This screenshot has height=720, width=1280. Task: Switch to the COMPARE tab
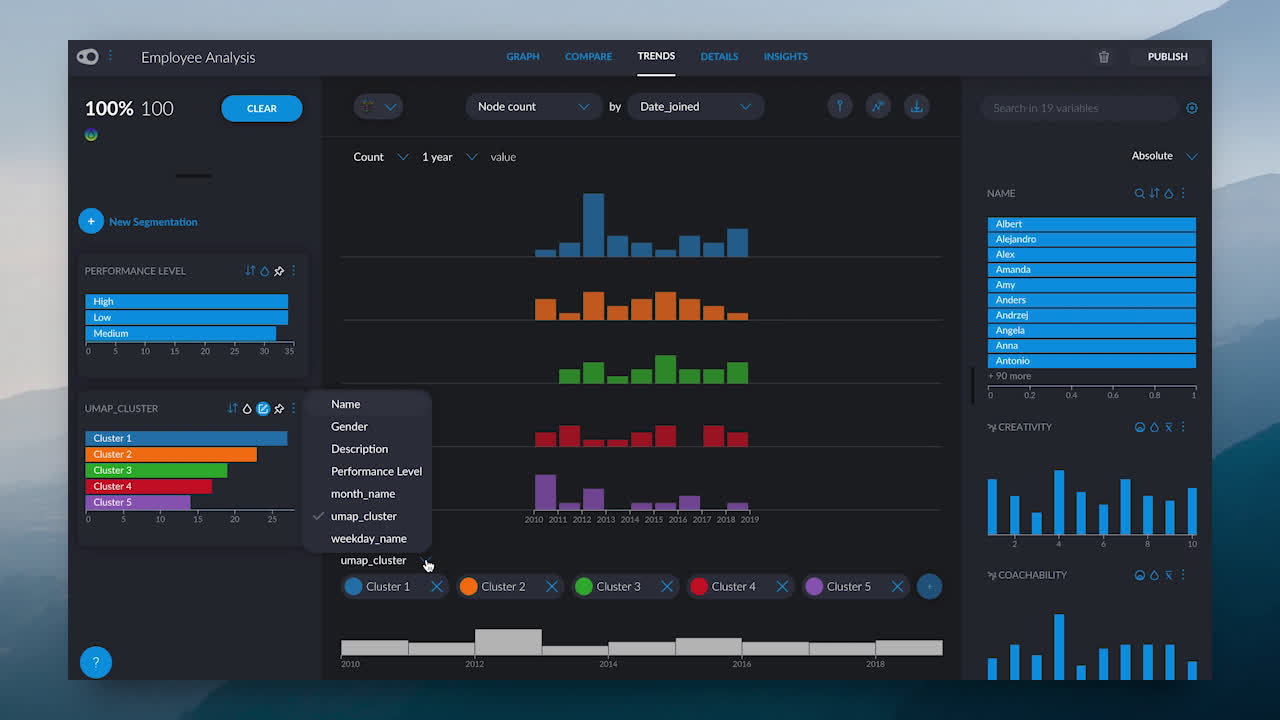(588, 57)
